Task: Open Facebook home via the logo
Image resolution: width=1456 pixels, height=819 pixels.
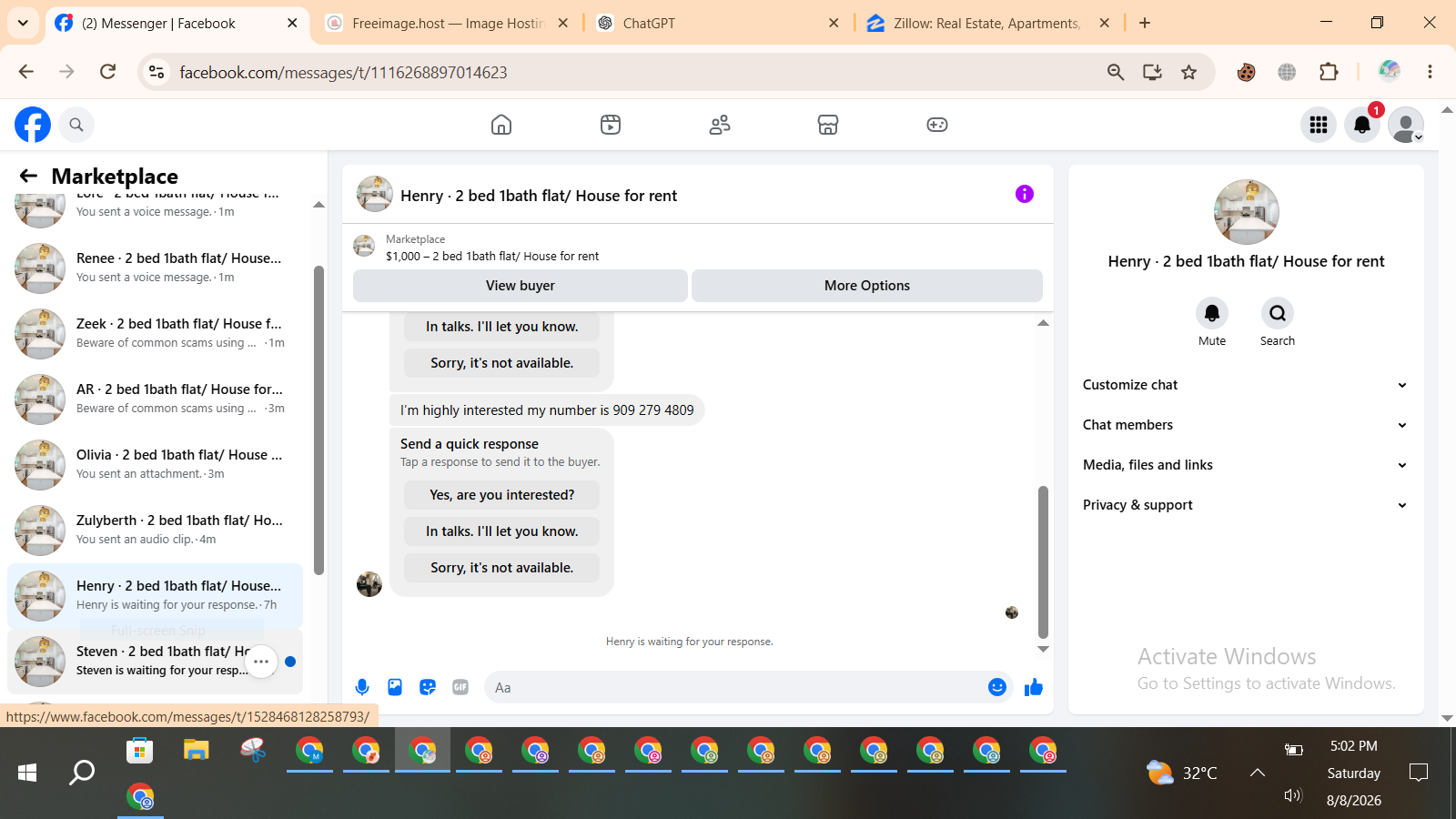Action: tap(33, 125)
